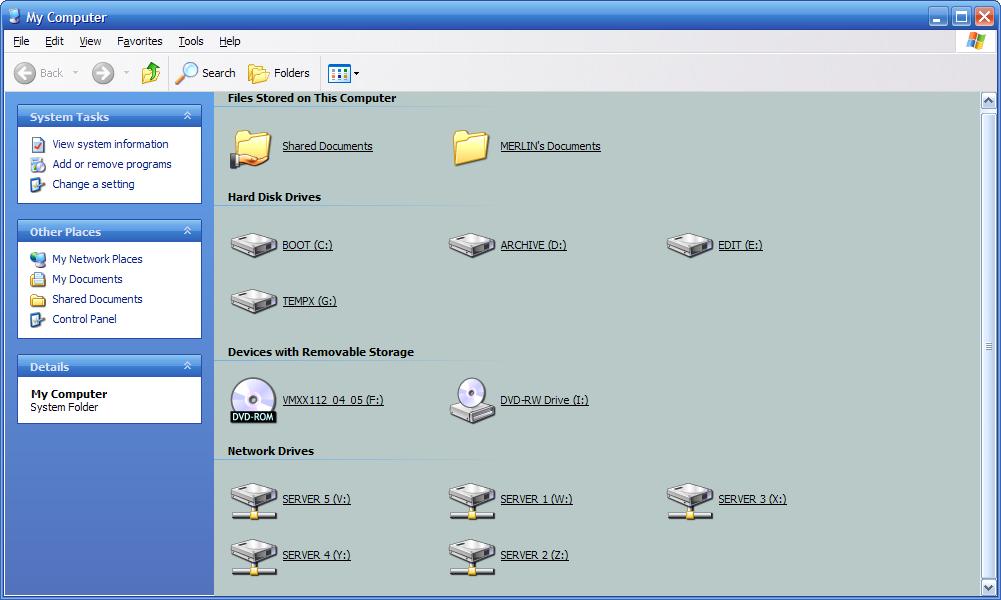The image size is (1001, 600).
Task: Click the Back navigation button
Action: [38, 73]
